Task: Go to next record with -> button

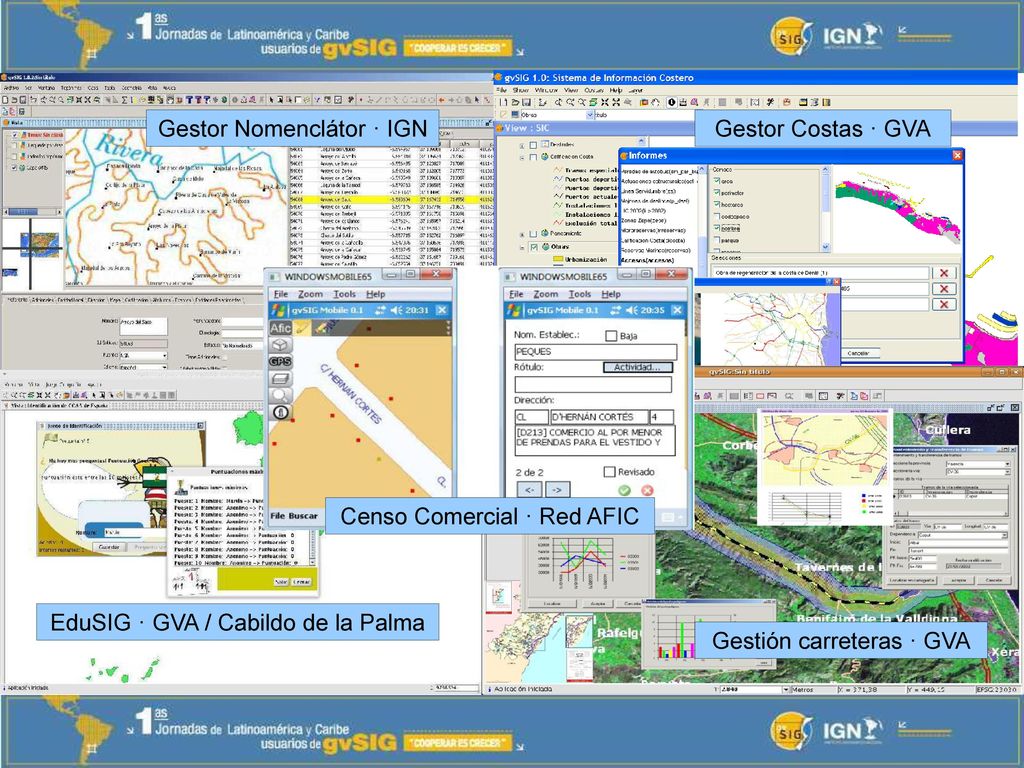Action: click(x=557, y=489)
